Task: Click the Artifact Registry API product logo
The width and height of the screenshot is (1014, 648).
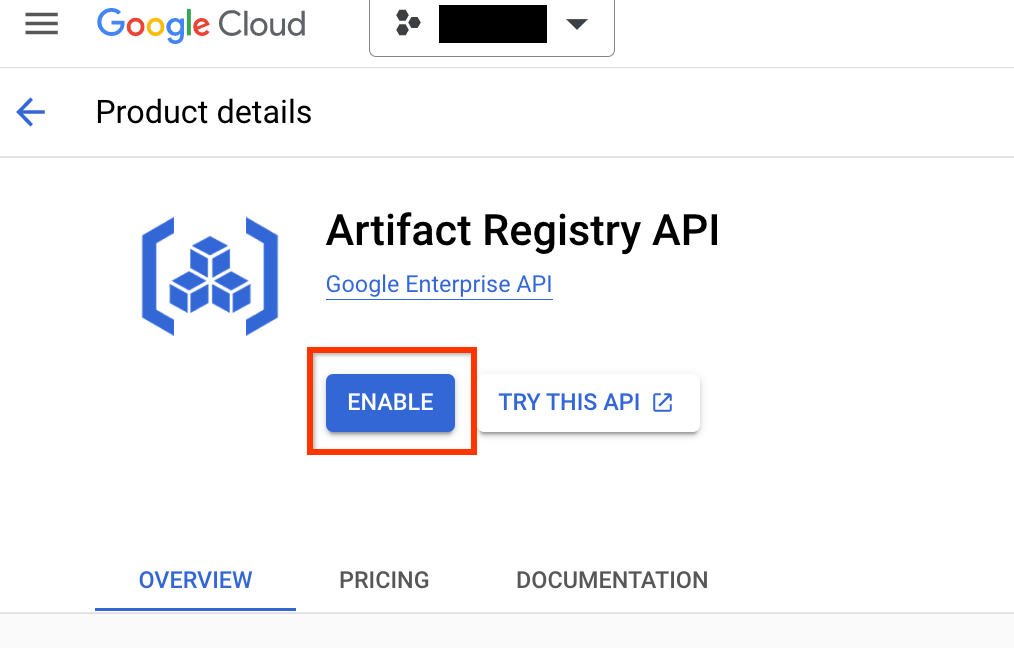Action: [209, 275]
